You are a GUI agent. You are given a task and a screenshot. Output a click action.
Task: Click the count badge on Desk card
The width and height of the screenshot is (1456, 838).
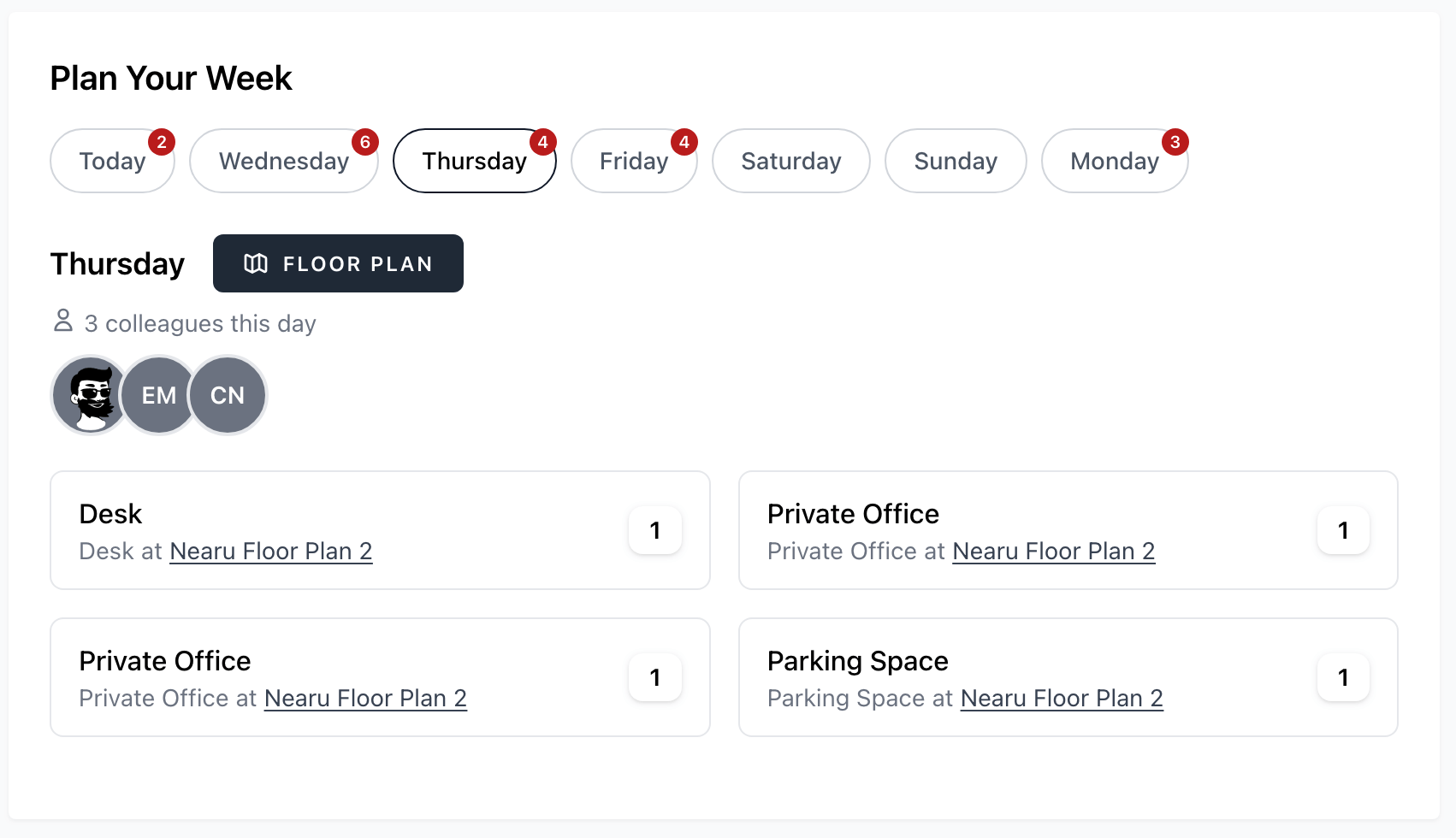pyautogui.click(x=655, y=530)
